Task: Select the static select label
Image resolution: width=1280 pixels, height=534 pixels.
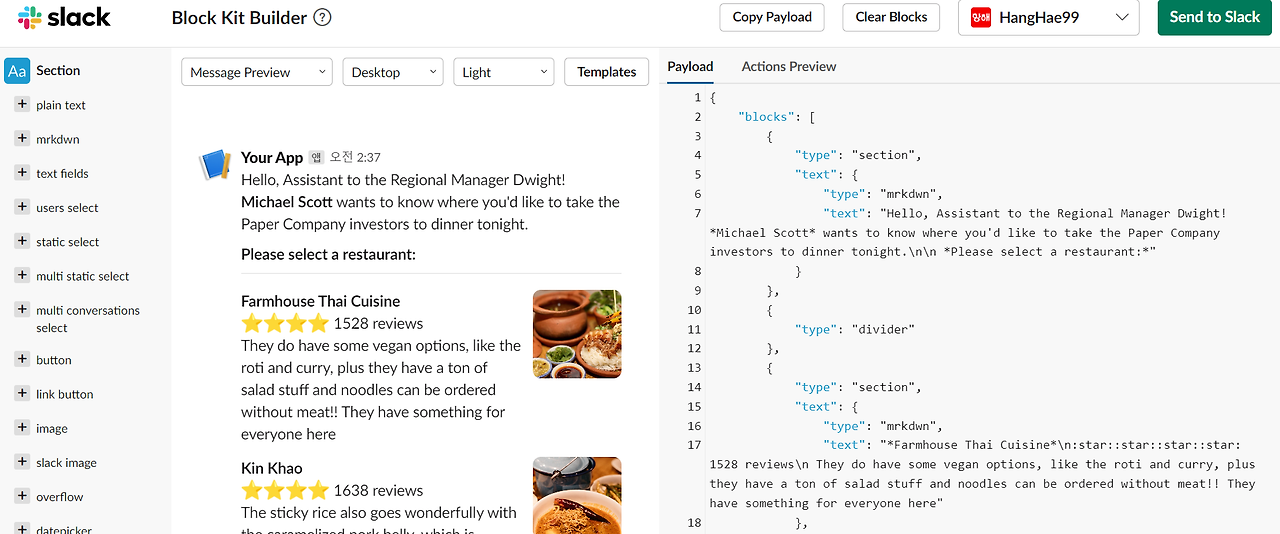Action: click(68, 242)
